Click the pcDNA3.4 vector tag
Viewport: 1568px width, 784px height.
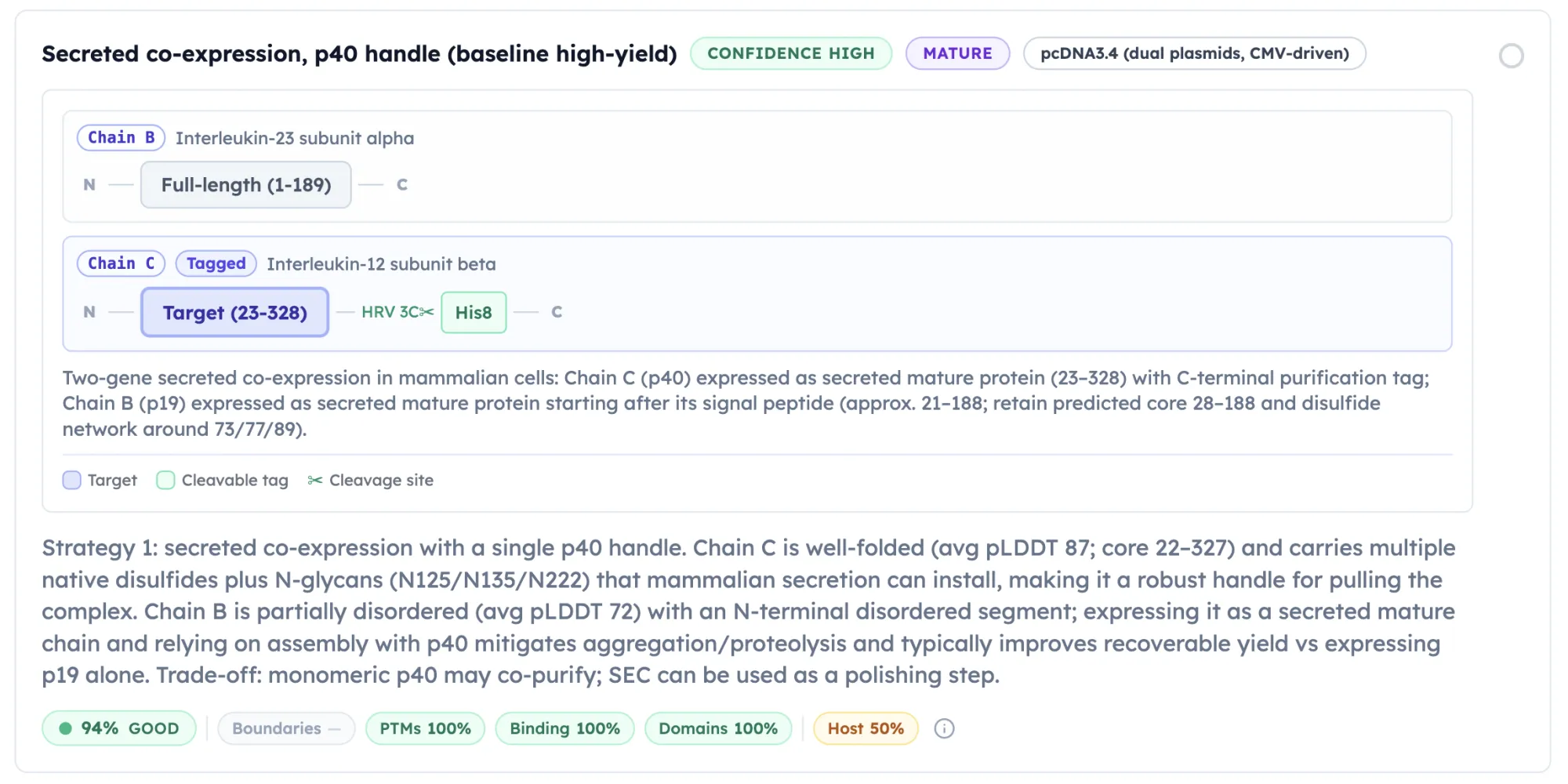click(x=1194, y=53)
